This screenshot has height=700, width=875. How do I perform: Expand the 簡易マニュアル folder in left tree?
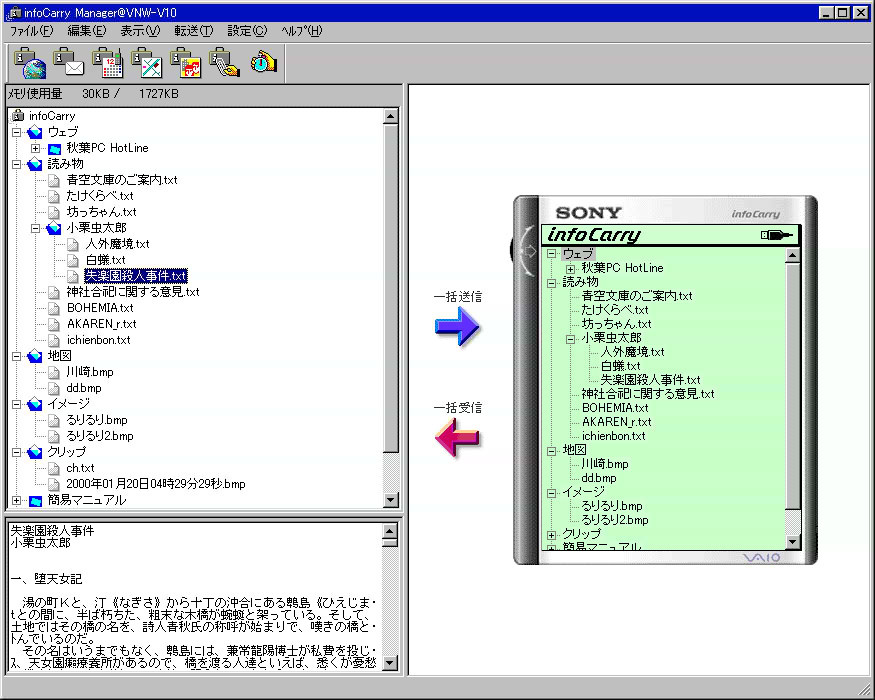[17, 500]
